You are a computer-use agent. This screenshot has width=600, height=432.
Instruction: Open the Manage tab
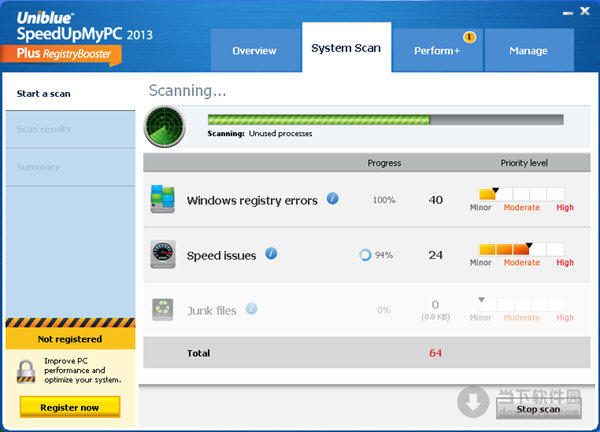pyautogui.click(x=529, y=50)
